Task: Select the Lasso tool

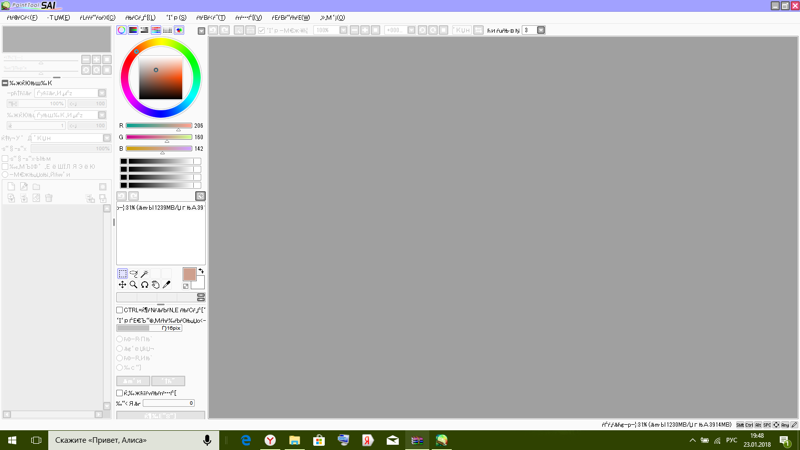Action: [x=134, y=274]
